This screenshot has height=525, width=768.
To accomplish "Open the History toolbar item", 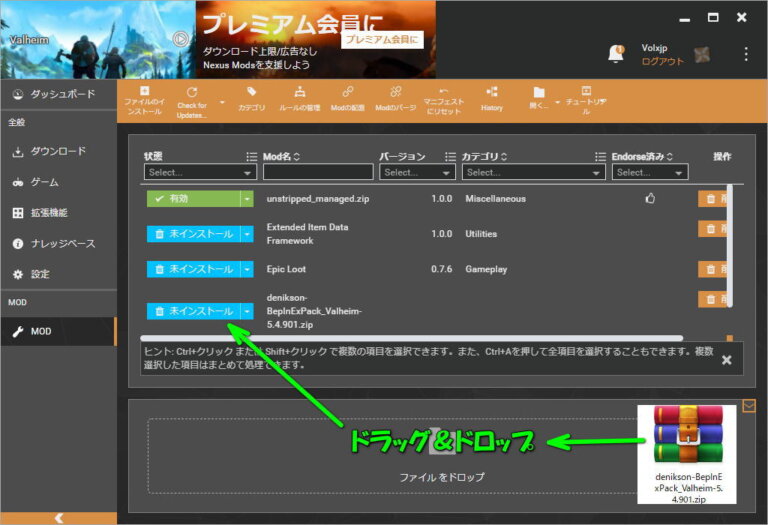I will [492, 99].
